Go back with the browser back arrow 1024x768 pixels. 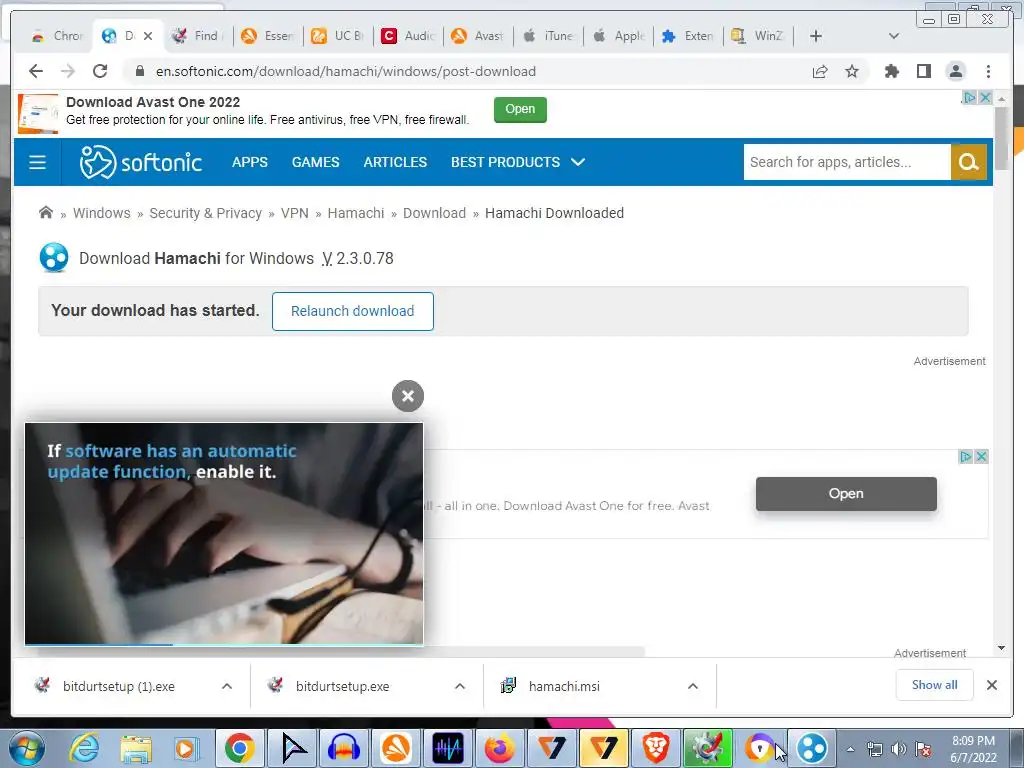(36, 71)
